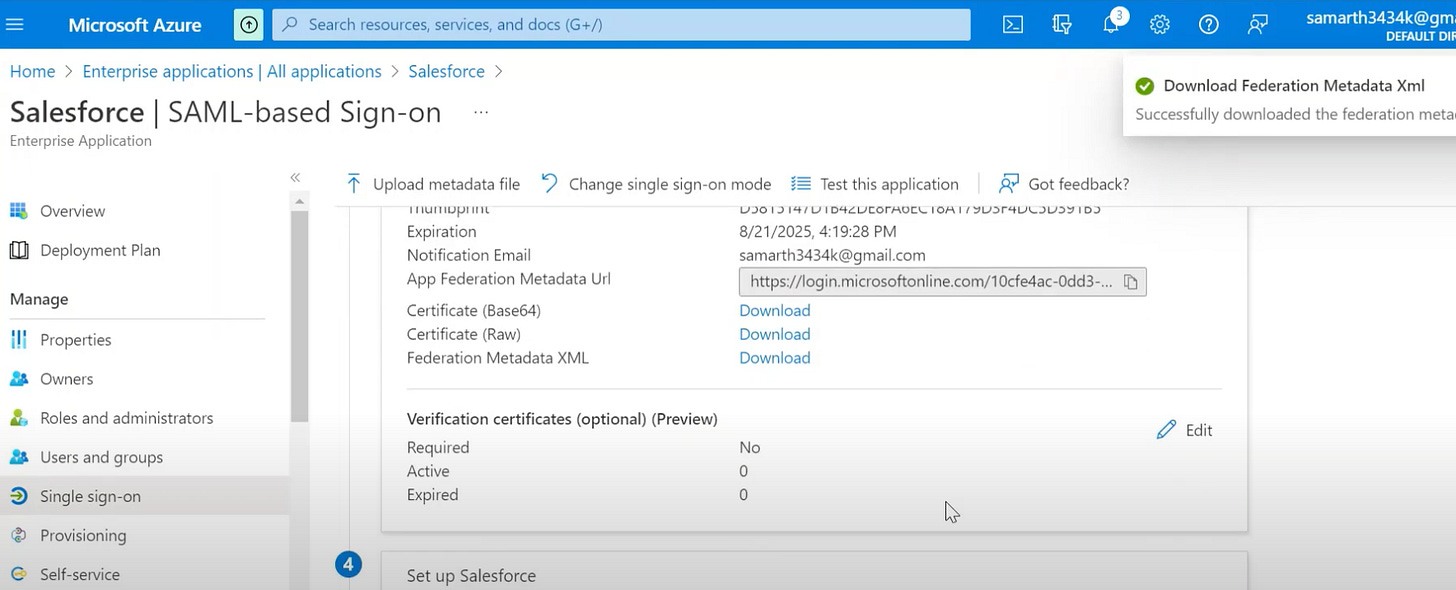
Task: Click the Test this application list icon
Action: (800, 184)
